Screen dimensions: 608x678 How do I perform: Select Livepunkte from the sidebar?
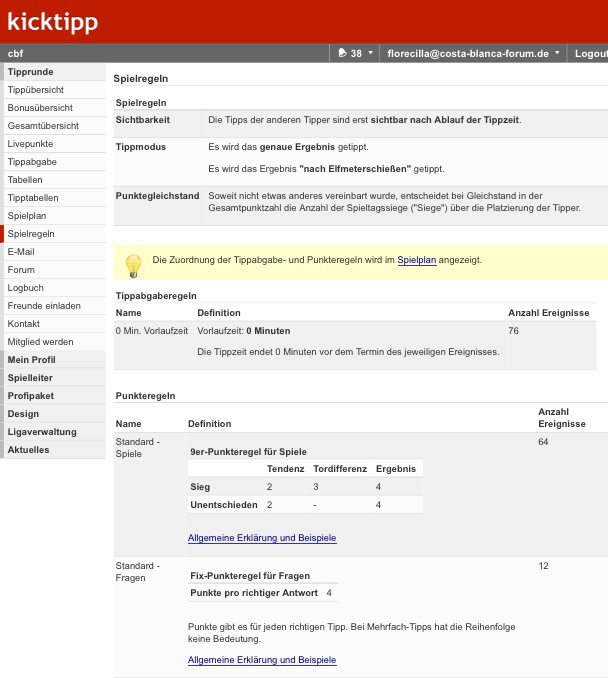(x=31, y=144)
